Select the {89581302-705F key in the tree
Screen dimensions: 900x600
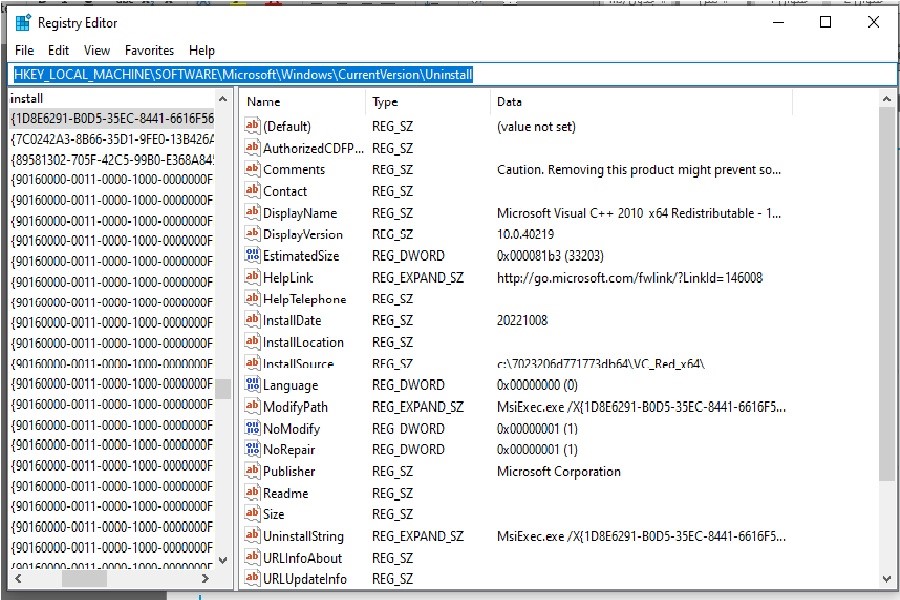(112, 159)
